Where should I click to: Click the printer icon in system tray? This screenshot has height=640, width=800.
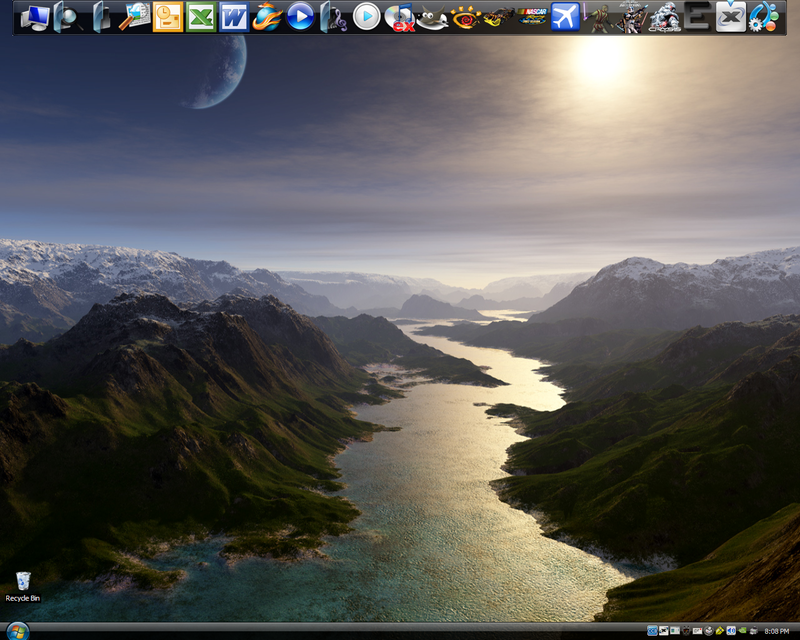click(754, 631)
